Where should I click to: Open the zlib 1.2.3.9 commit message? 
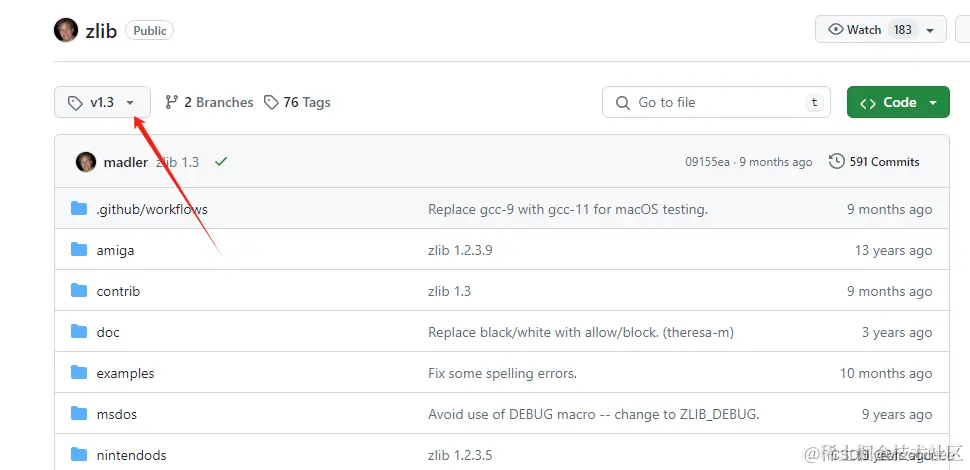point(460,250)
